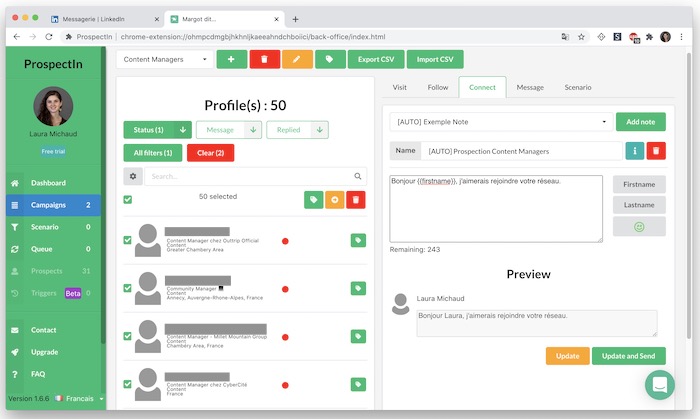The image size is (700, 419).
Task: Click the orange pencil edit button
Action: pos(297,59)
